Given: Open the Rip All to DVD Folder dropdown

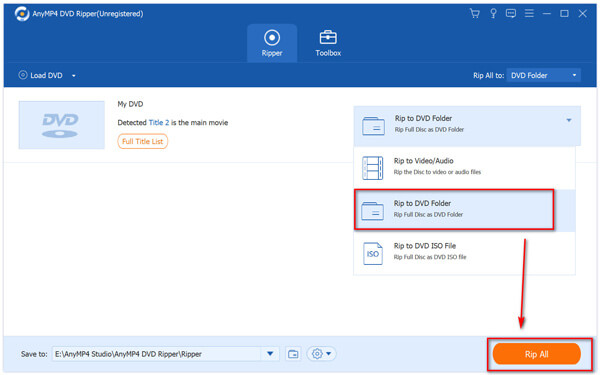Looking at the screenshot, I should pos(543,75).
